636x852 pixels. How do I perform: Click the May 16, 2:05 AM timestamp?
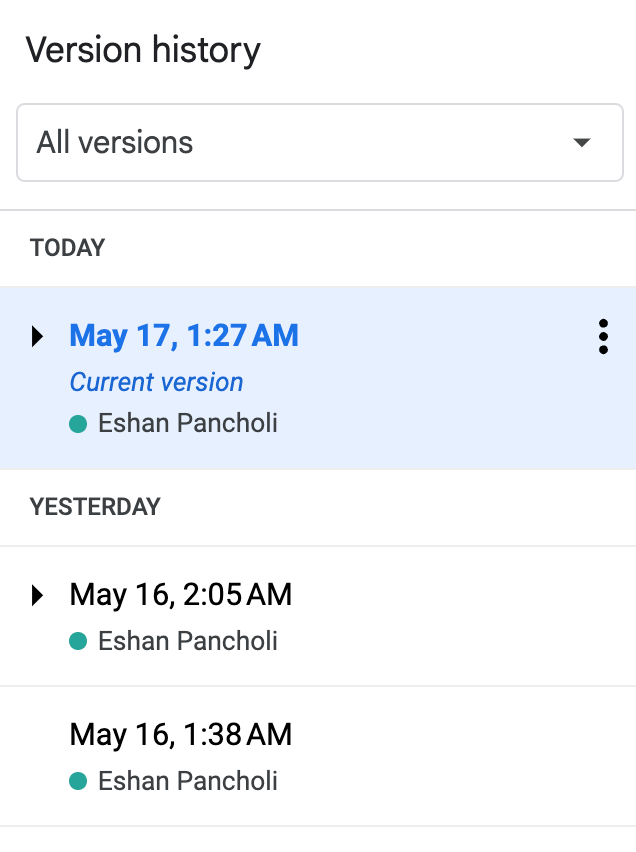[179, 594]
